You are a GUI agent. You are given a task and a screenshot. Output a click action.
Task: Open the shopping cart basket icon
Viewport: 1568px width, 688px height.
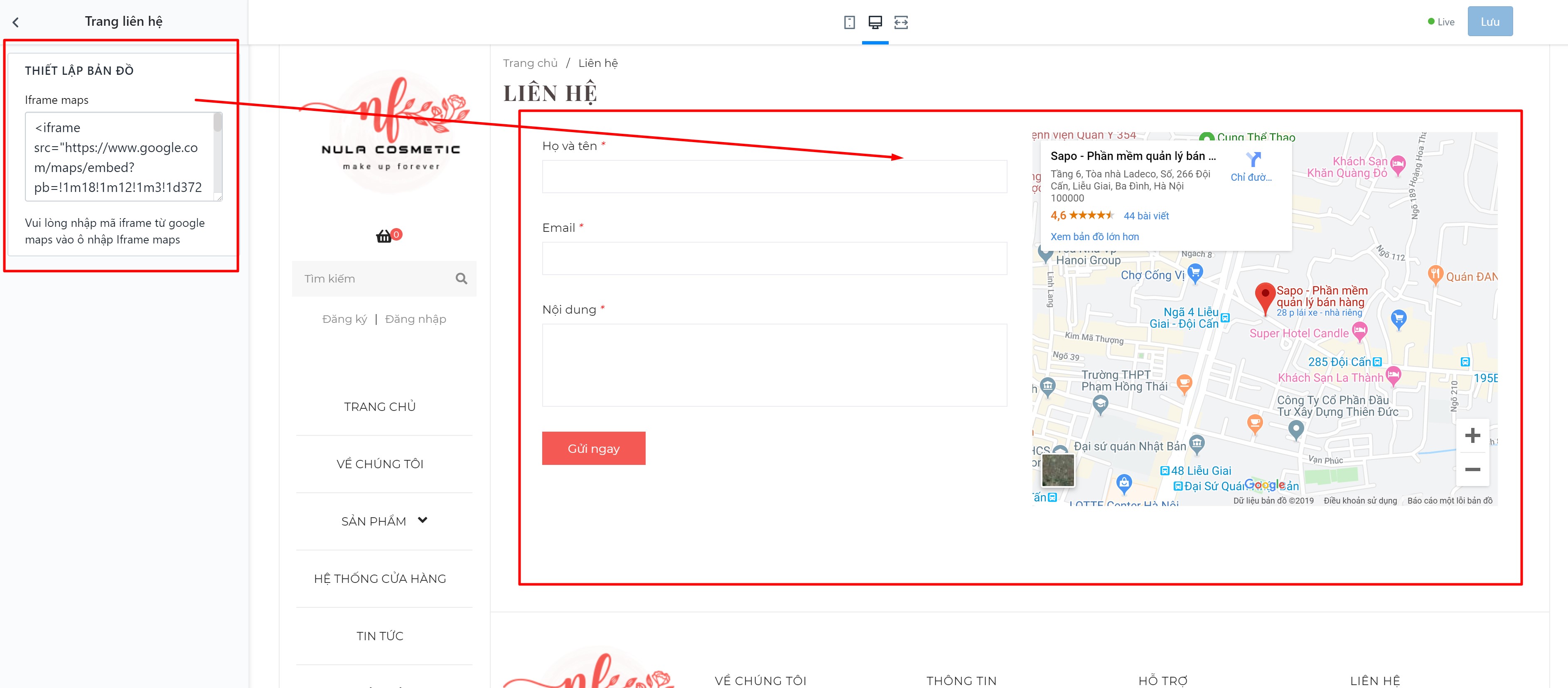click(383, 236)
